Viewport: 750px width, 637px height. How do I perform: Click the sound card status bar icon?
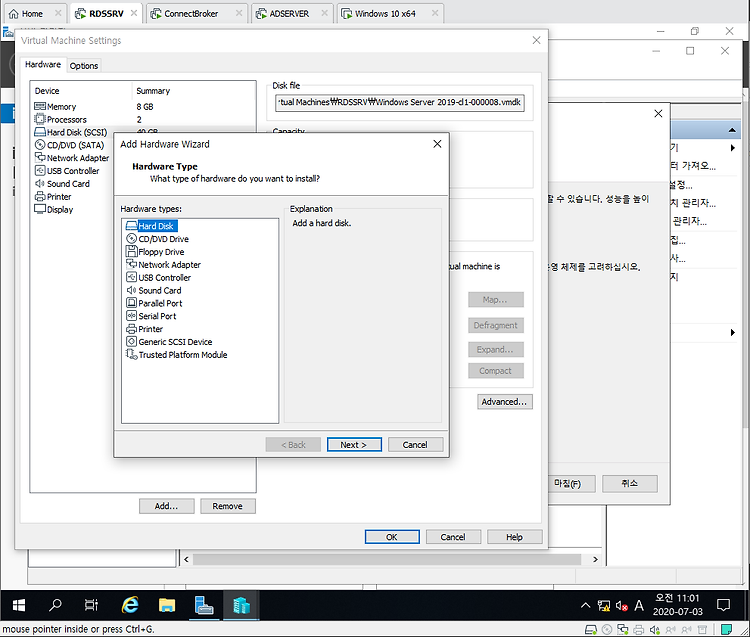[654, 630]
